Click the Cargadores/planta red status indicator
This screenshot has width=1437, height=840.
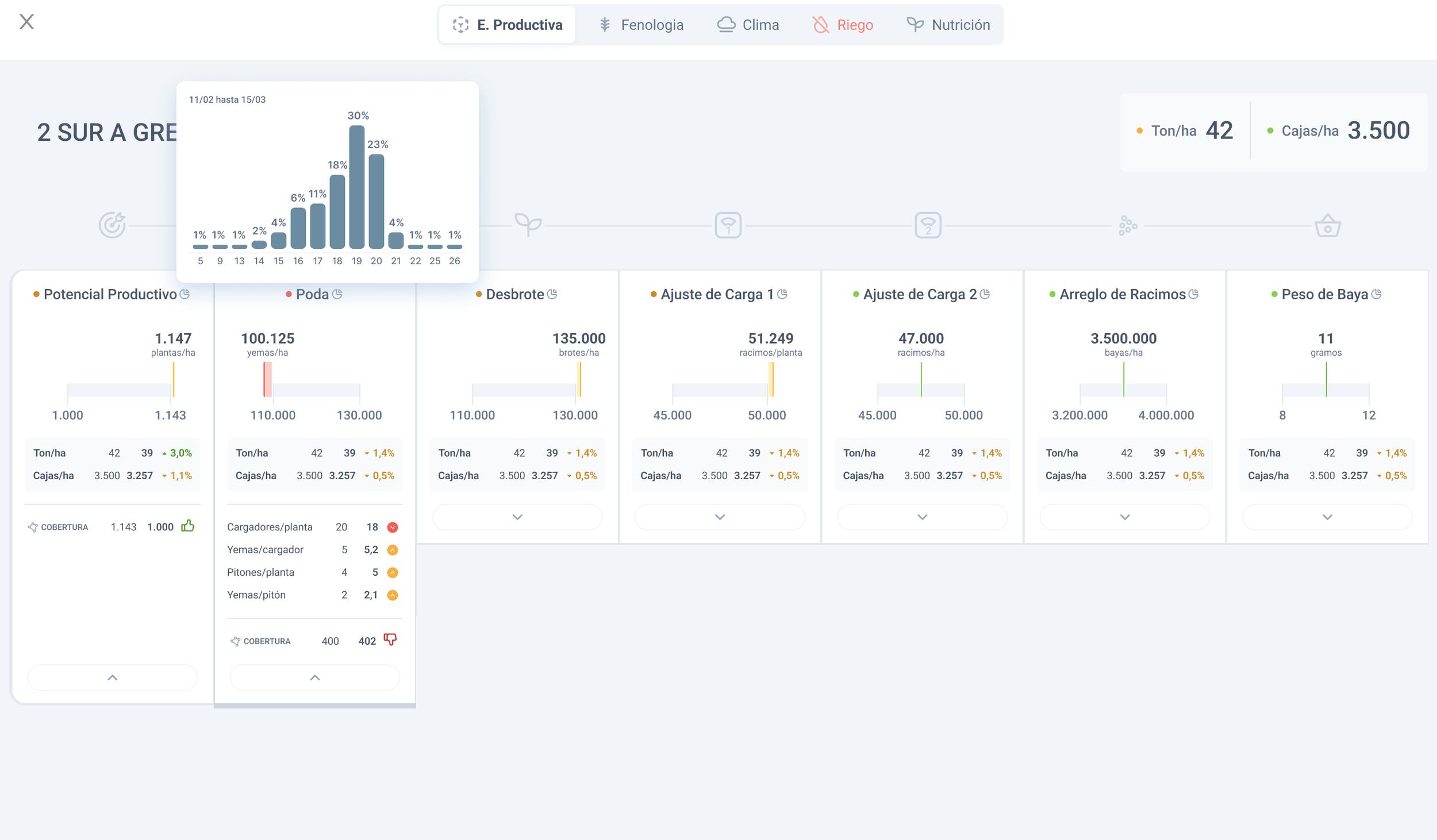(393, 527)
